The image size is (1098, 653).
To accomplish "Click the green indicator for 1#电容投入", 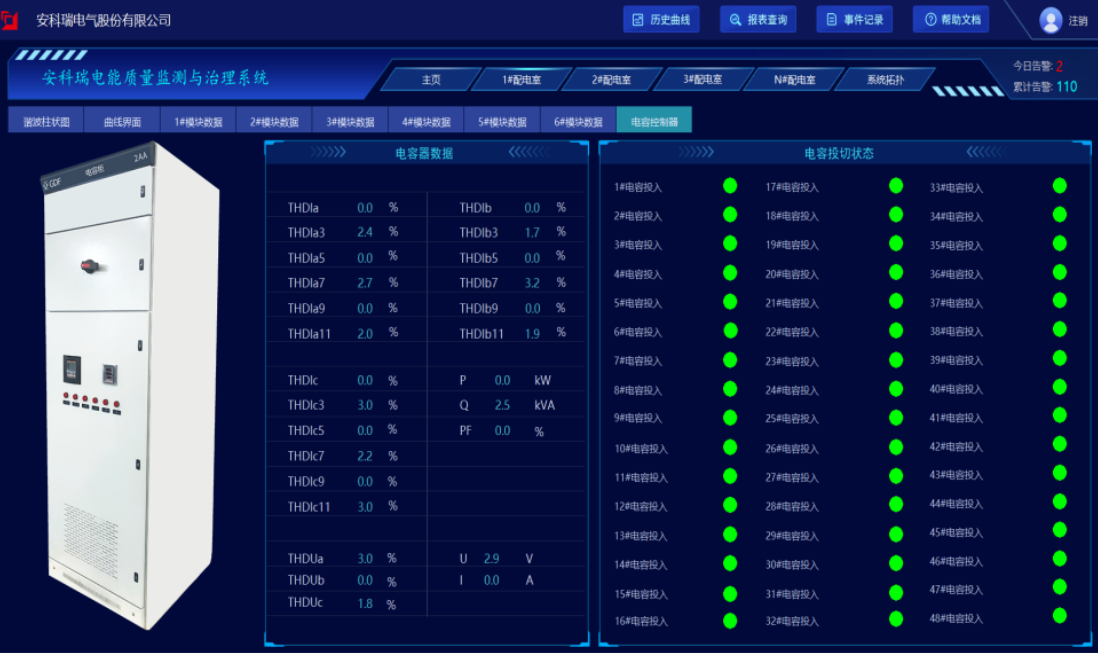I will pos(730,185).
